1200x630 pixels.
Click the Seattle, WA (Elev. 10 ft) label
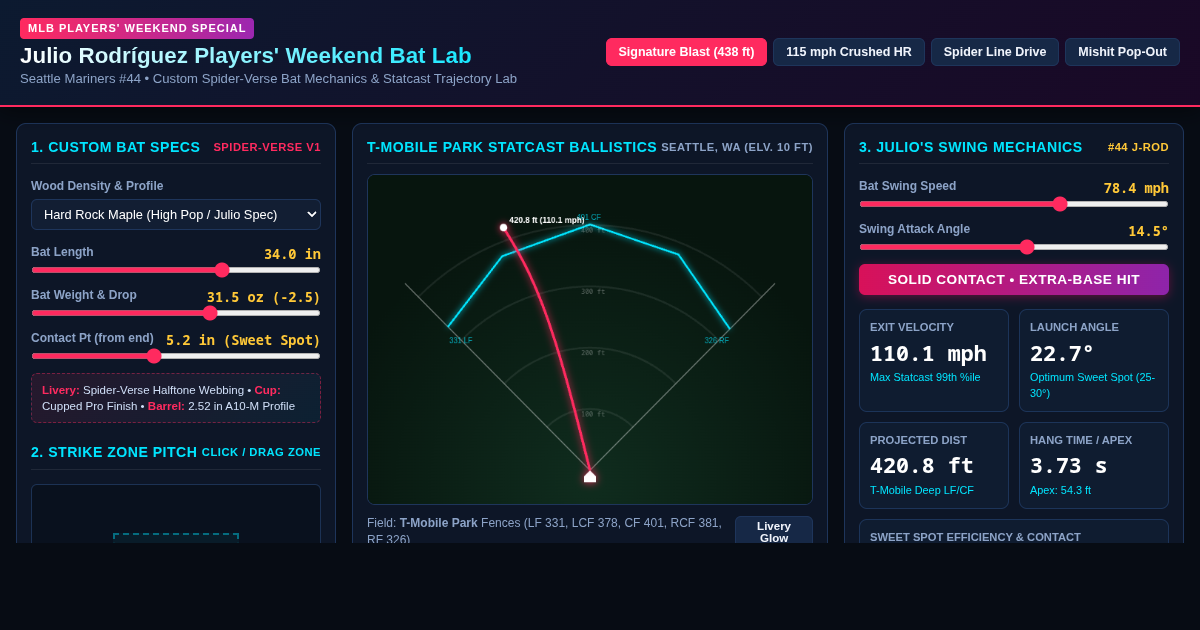(737, 147)
